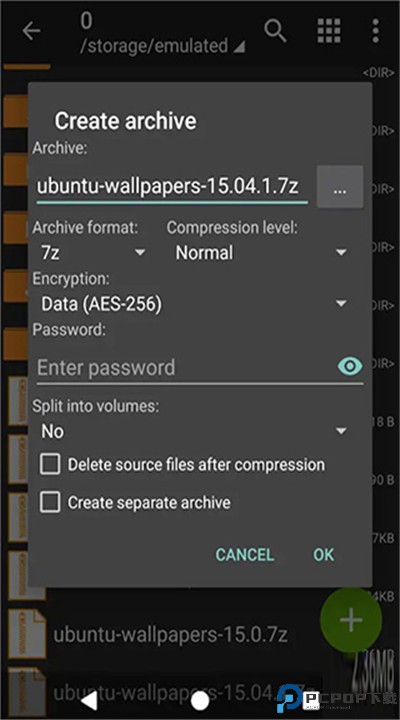
Task: Open search with the magnifier icon
Action: [x=276, y=31]
